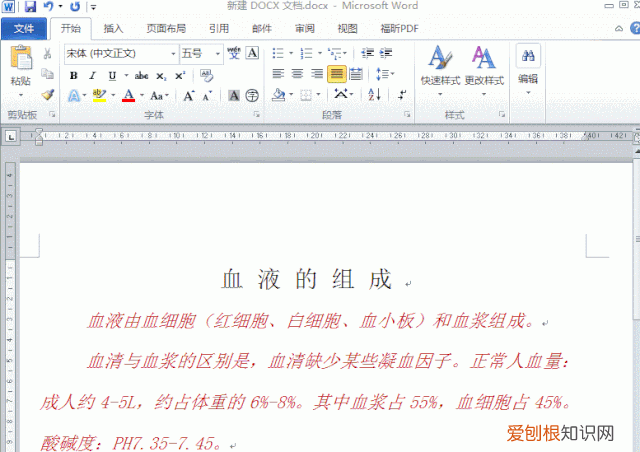This screenshot has height=452, width=640.
Task: Apply the paragraph shading paint bucket
Action: (x=279, y=95)
